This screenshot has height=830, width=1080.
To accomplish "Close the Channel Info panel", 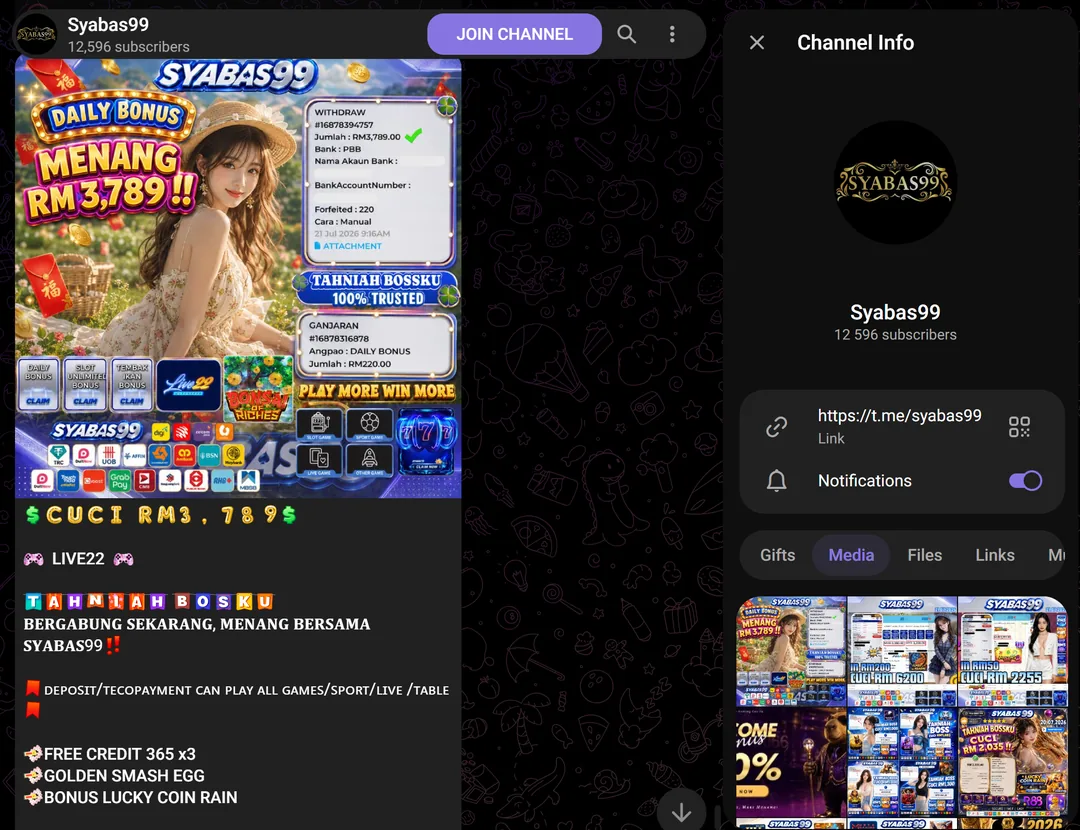I will (x=756, y=43).
